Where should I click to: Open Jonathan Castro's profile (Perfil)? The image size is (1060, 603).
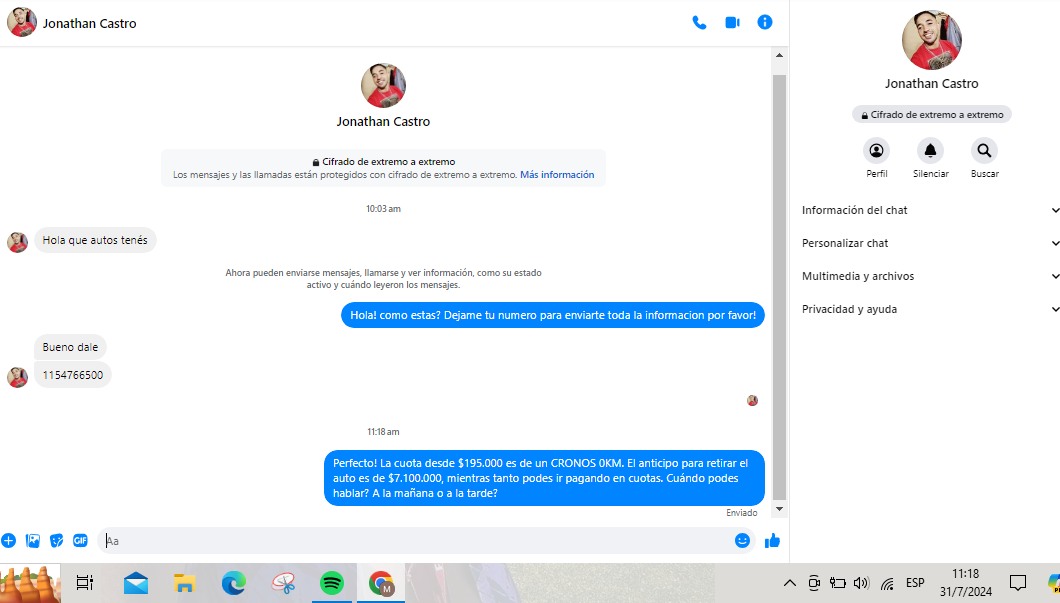point(877,151)
